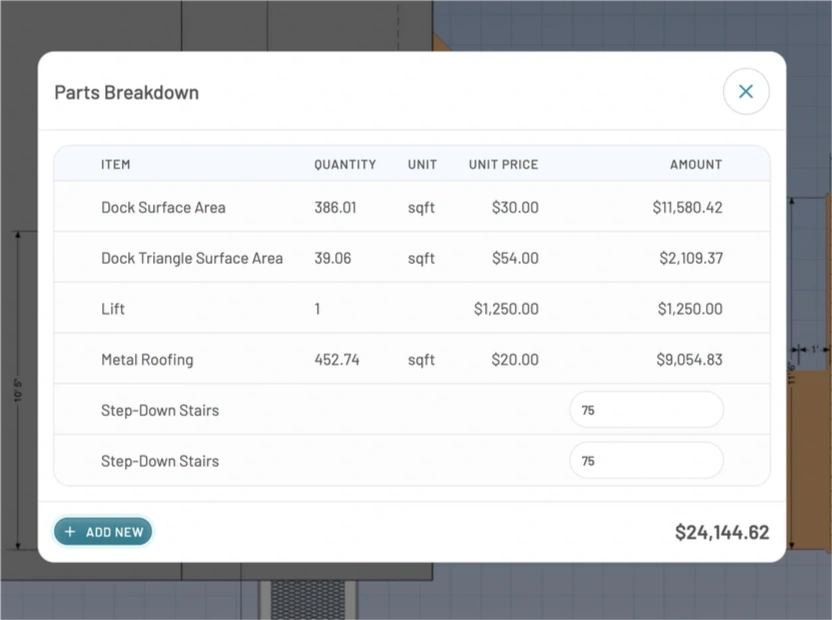Click the Parts Breakdown title text
This screenshot has height=620, width=832.
pos(127,92)
